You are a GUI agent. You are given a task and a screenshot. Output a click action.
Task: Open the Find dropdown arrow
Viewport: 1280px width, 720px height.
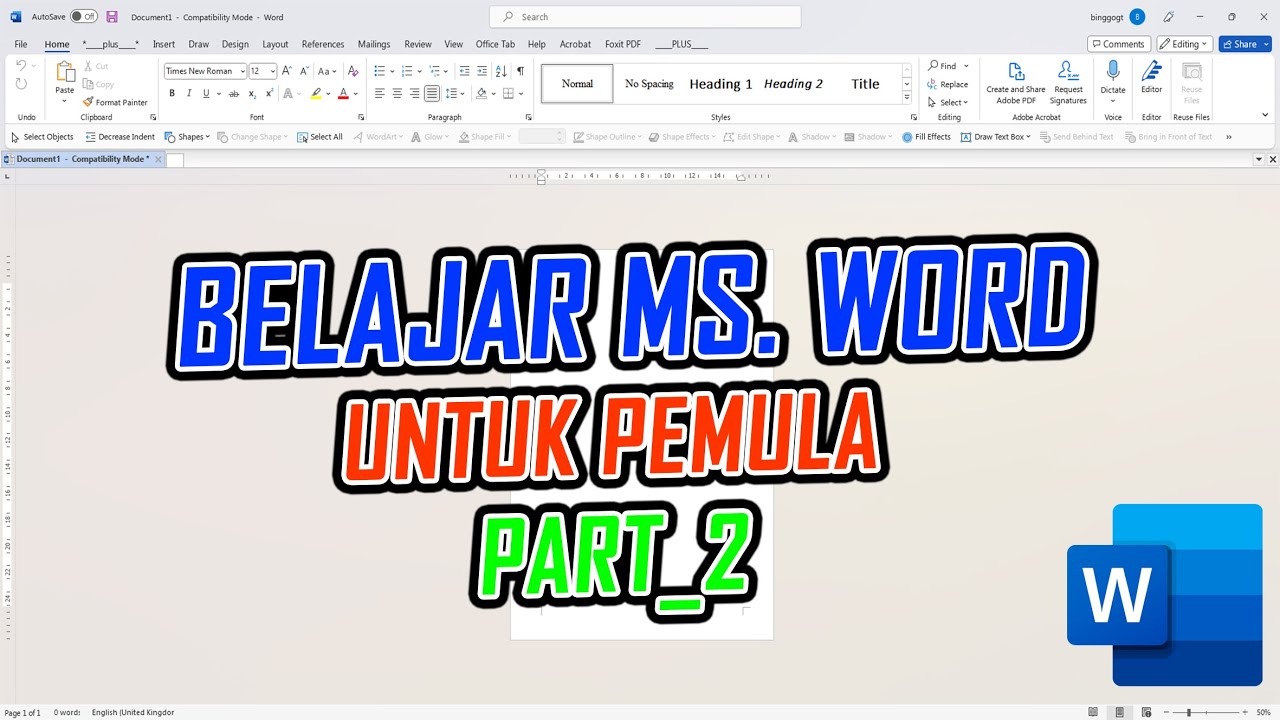click(x=966, y=66)
